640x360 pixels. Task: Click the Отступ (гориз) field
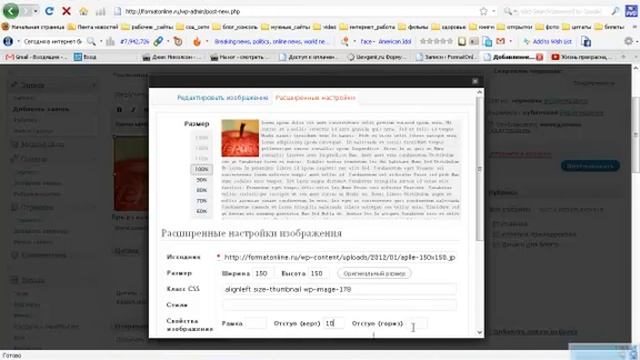click(x=418, y=323)
